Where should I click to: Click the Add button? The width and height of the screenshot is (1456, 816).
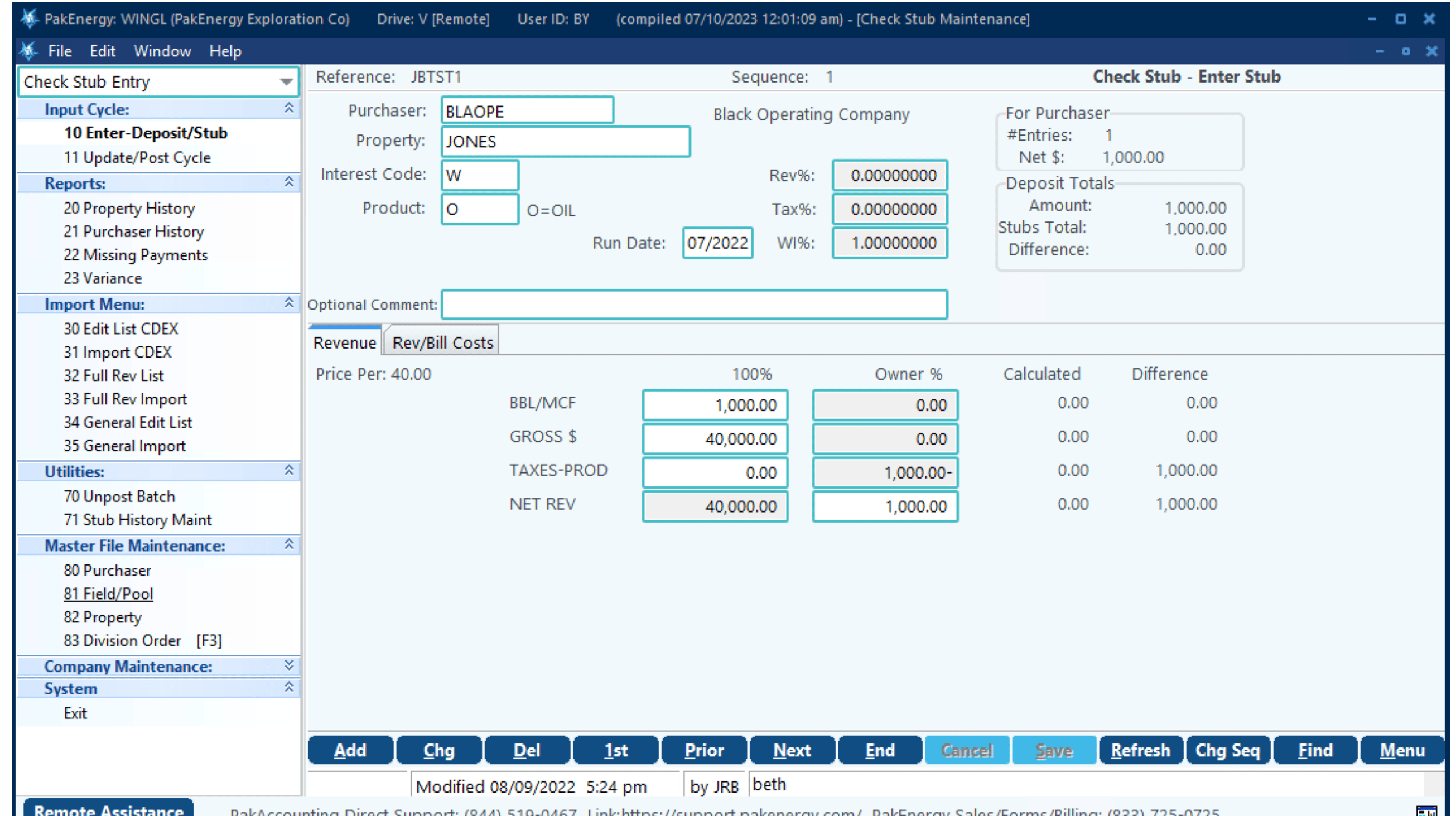(x=350, y=750)
